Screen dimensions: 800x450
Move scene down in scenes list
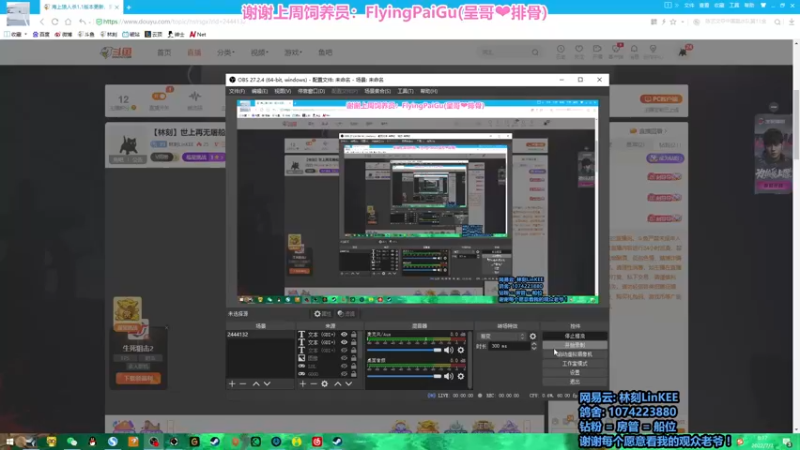[267, 384]
